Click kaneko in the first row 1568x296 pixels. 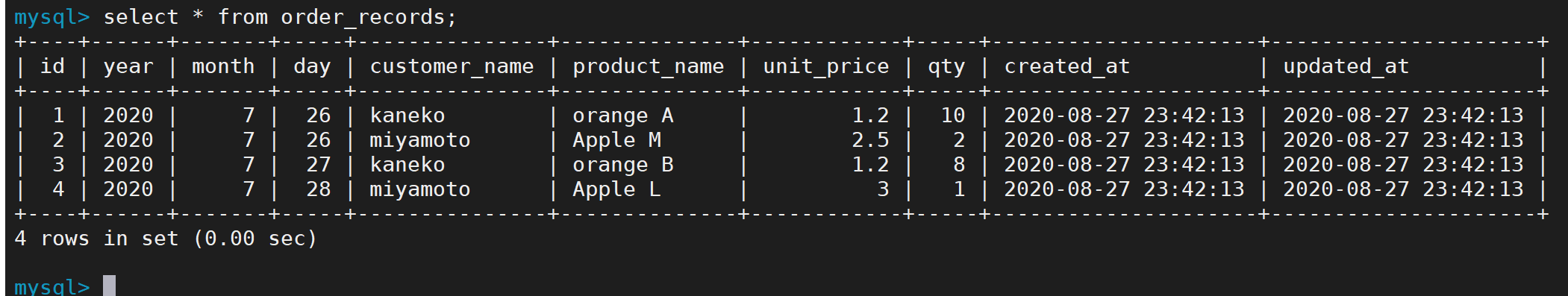[x=407, y=116]
